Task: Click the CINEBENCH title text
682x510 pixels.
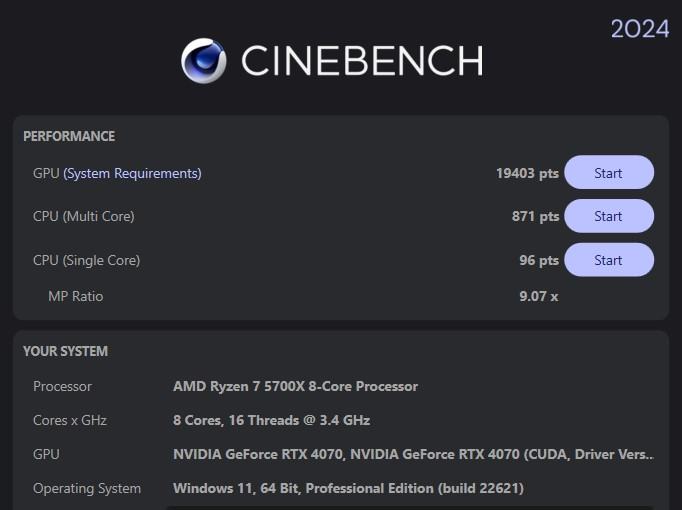Action: (361, 61)
